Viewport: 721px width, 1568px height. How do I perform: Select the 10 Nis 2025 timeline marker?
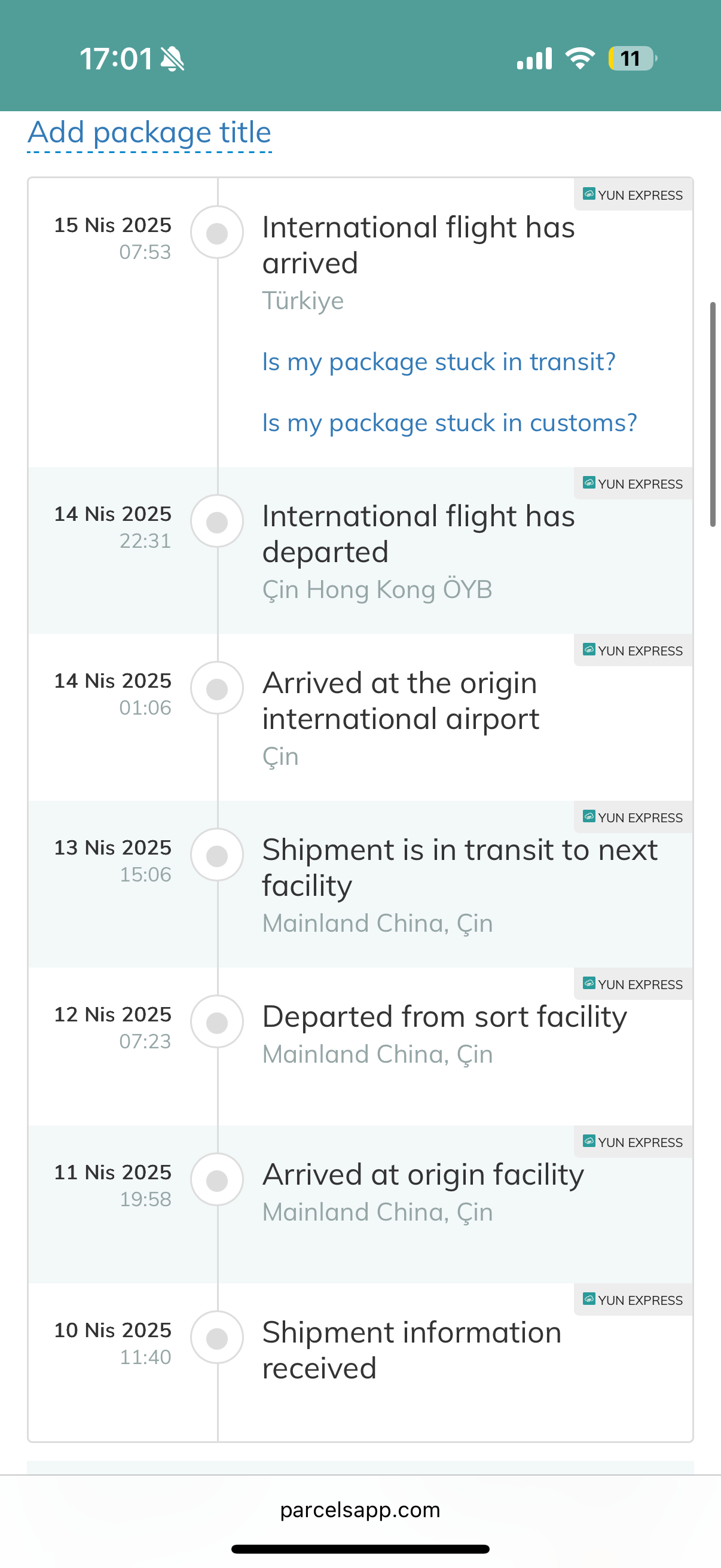pos(217,1338)
